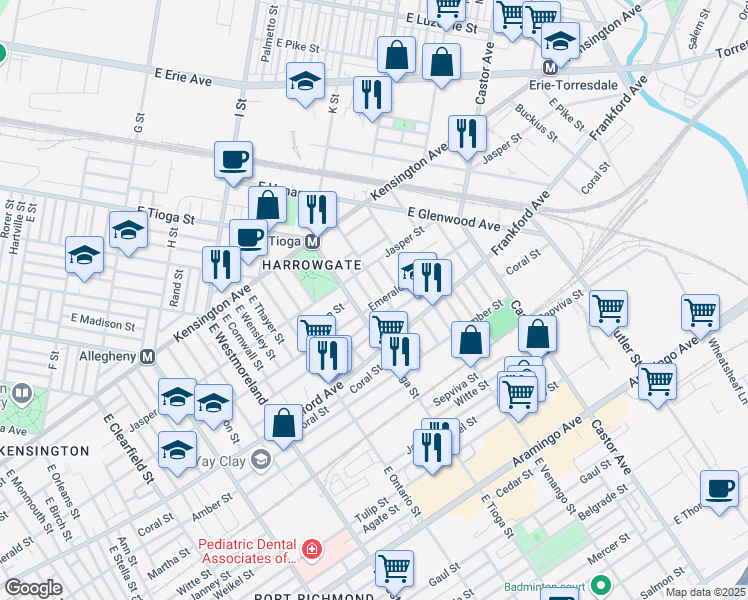Click the Pediatric Dental Associates label
Screen dimensions: 748x600
coord(250,551)
